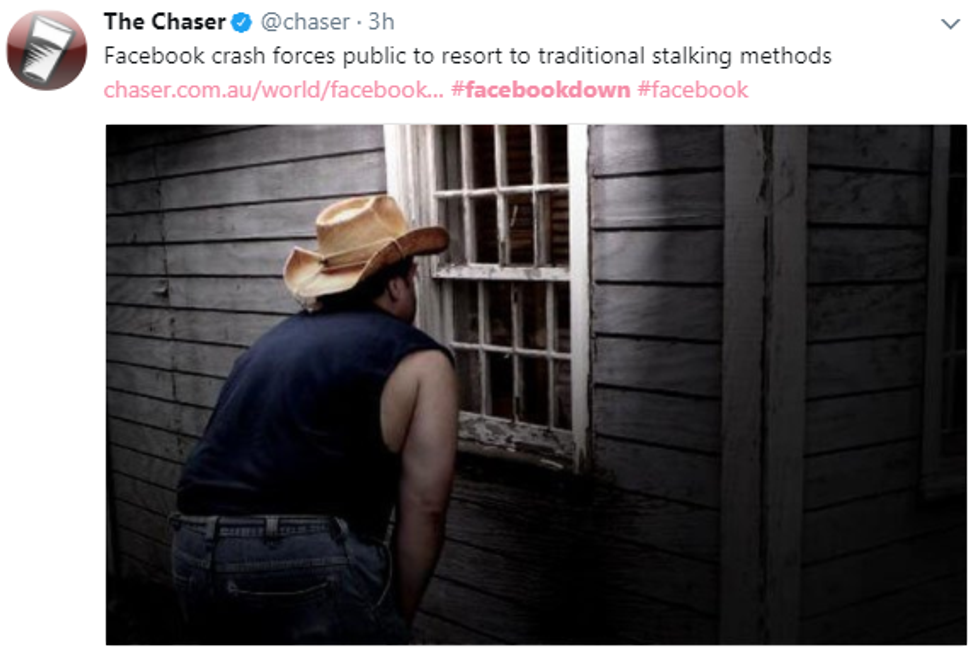Open the chaser.com.au/world/facebook article link

tap(274, 90)
